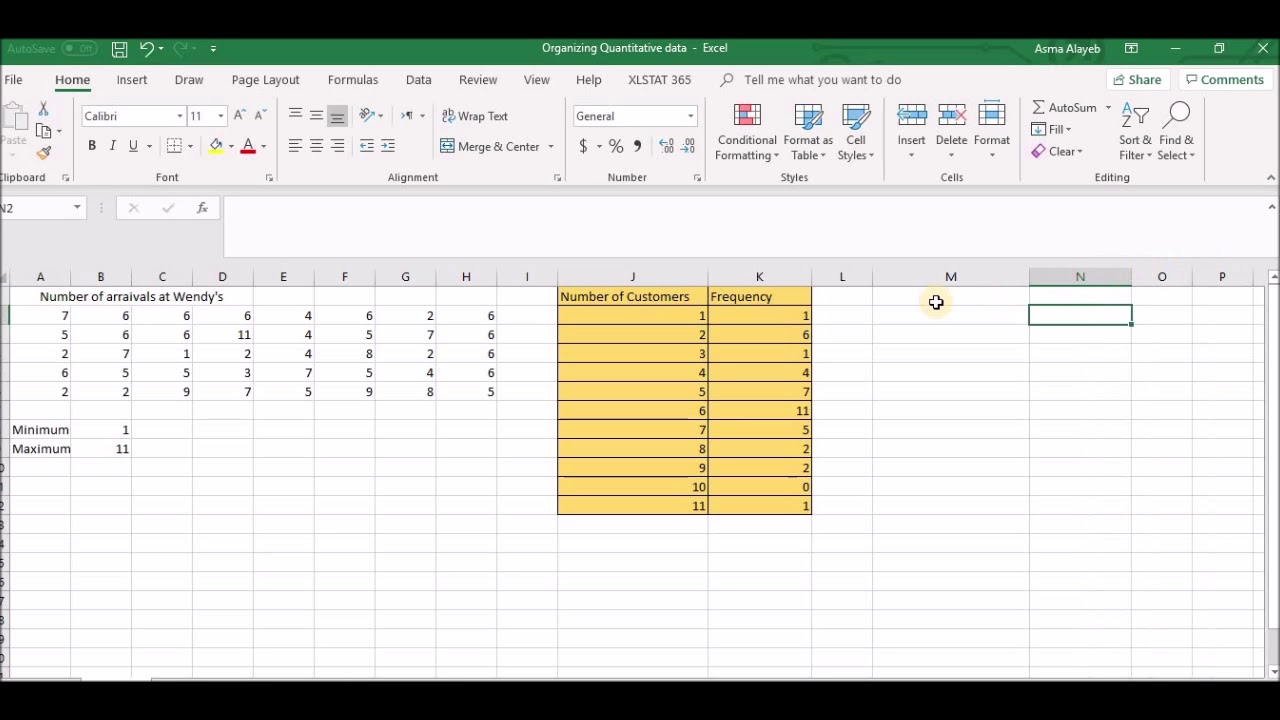Apply Percent Style format
The width and height of the screenshot is (1280, 720).
pos(616,146)
